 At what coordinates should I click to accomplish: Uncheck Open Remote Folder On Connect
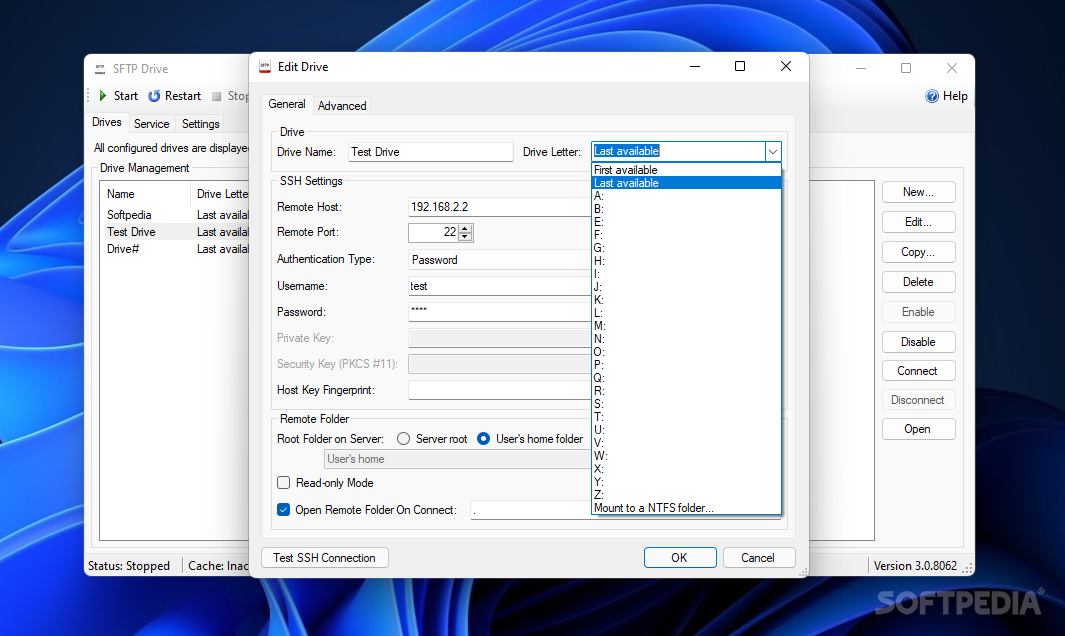(283, 510)
